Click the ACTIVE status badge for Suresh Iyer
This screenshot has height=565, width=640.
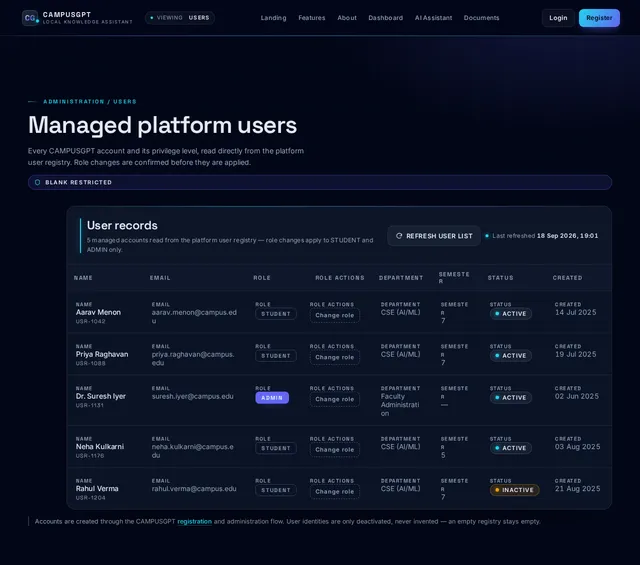[511, 398]
